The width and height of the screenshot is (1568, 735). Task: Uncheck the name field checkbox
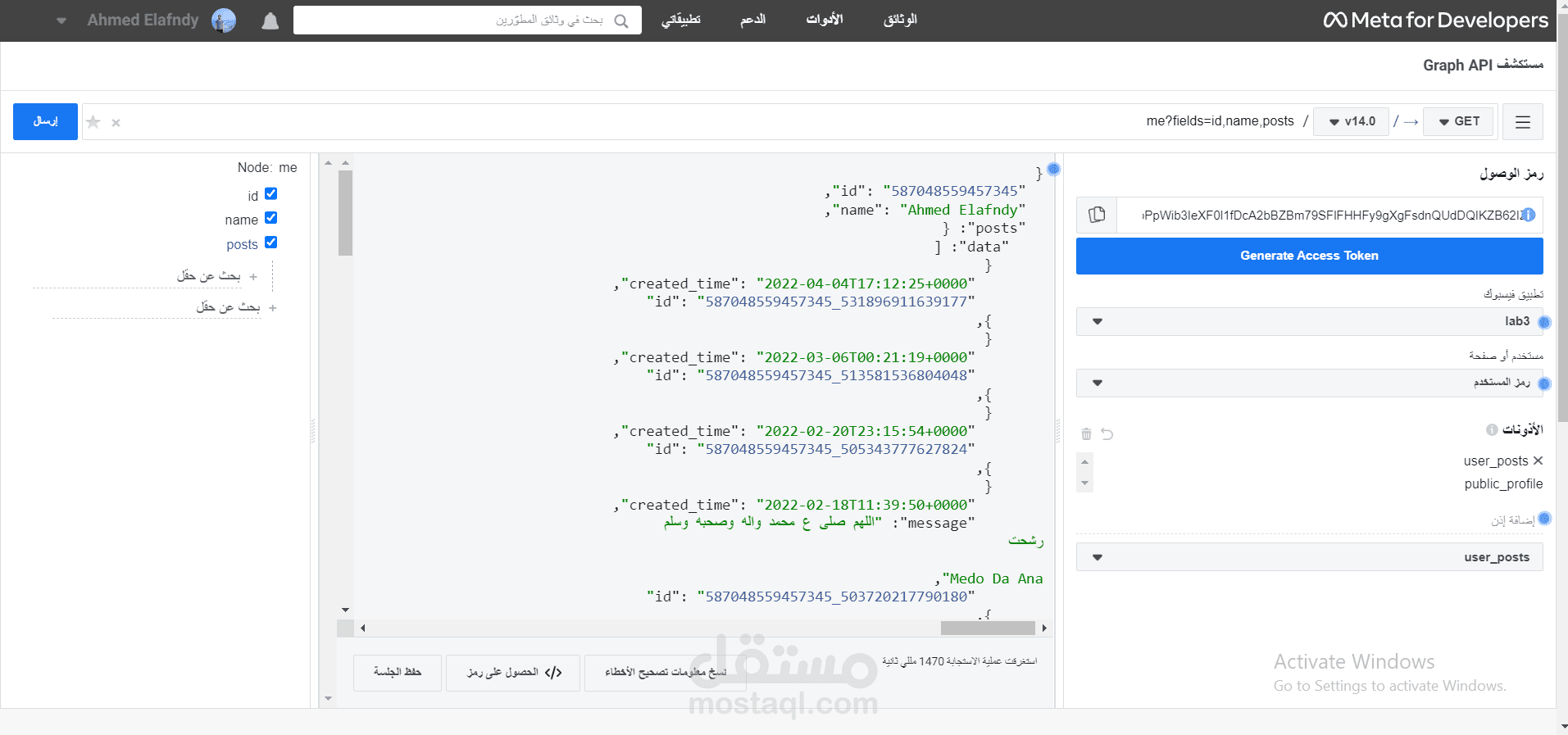pos(271,218)
